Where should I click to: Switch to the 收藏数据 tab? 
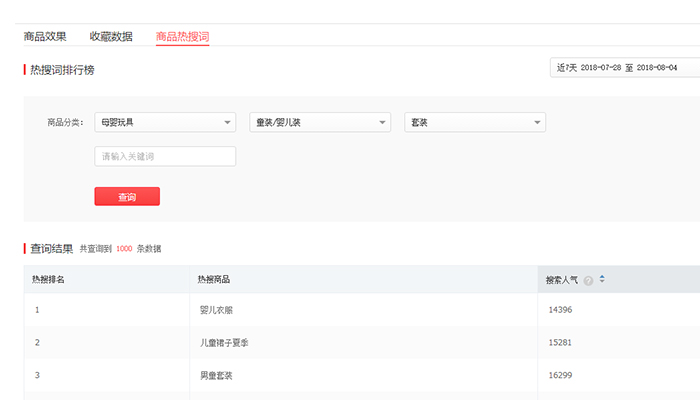111,36
